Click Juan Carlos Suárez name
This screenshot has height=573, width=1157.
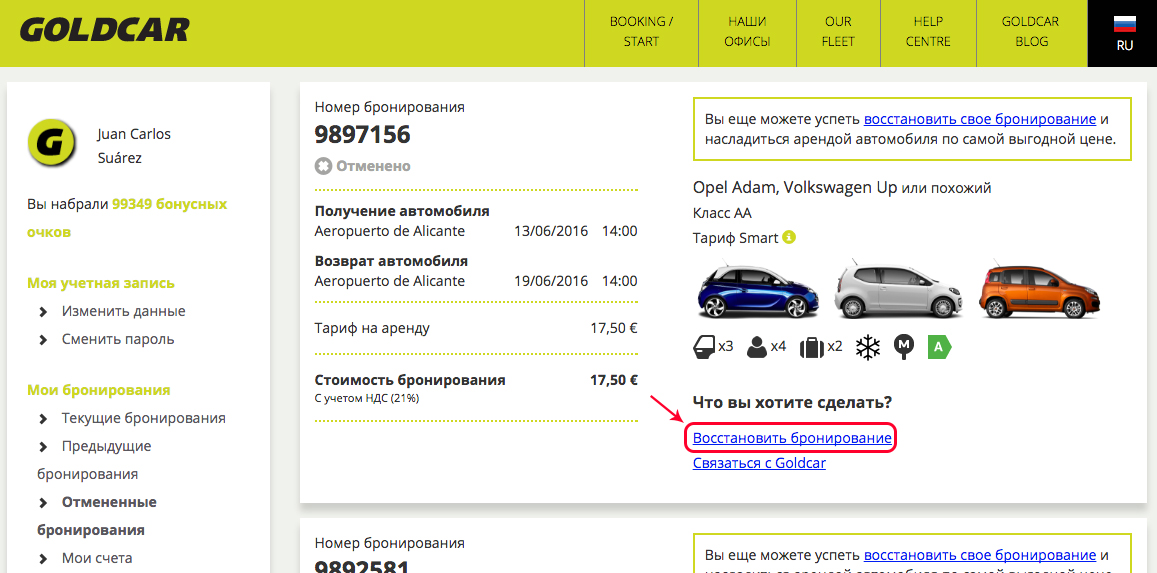coord(134,146)
